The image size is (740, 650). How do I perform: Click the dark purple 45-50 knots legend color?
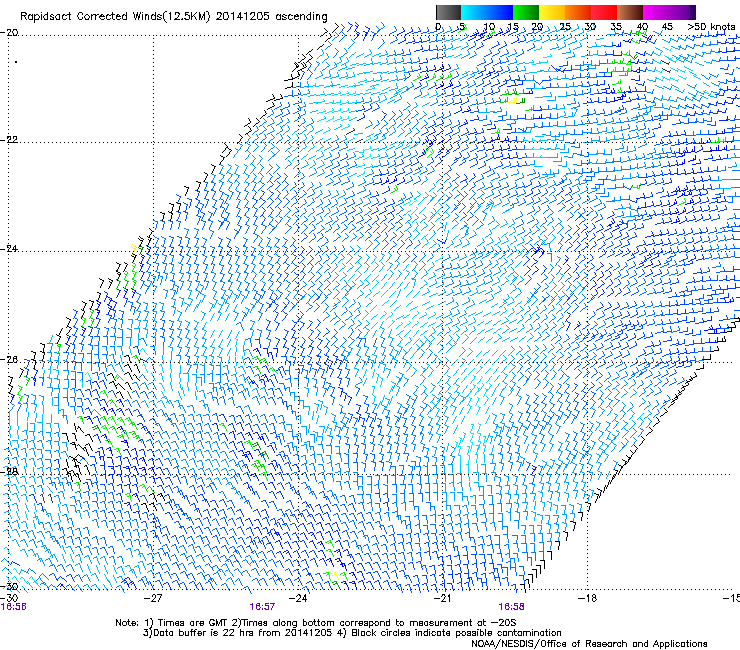tap(682, 12)
